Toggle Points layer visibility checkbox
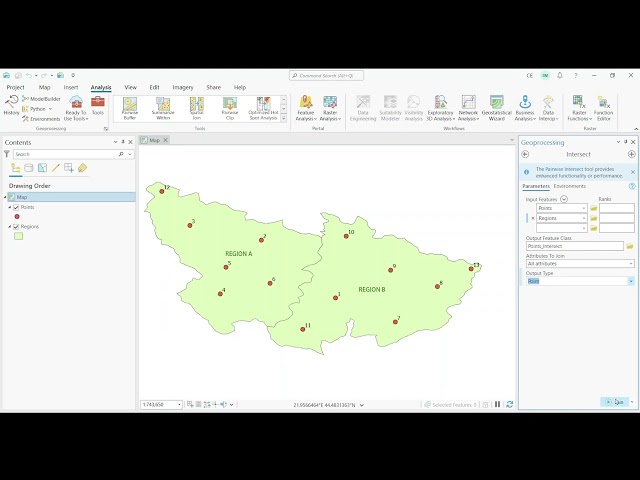Viewport: 640px width, 480px height. click(x=16, y=207)
